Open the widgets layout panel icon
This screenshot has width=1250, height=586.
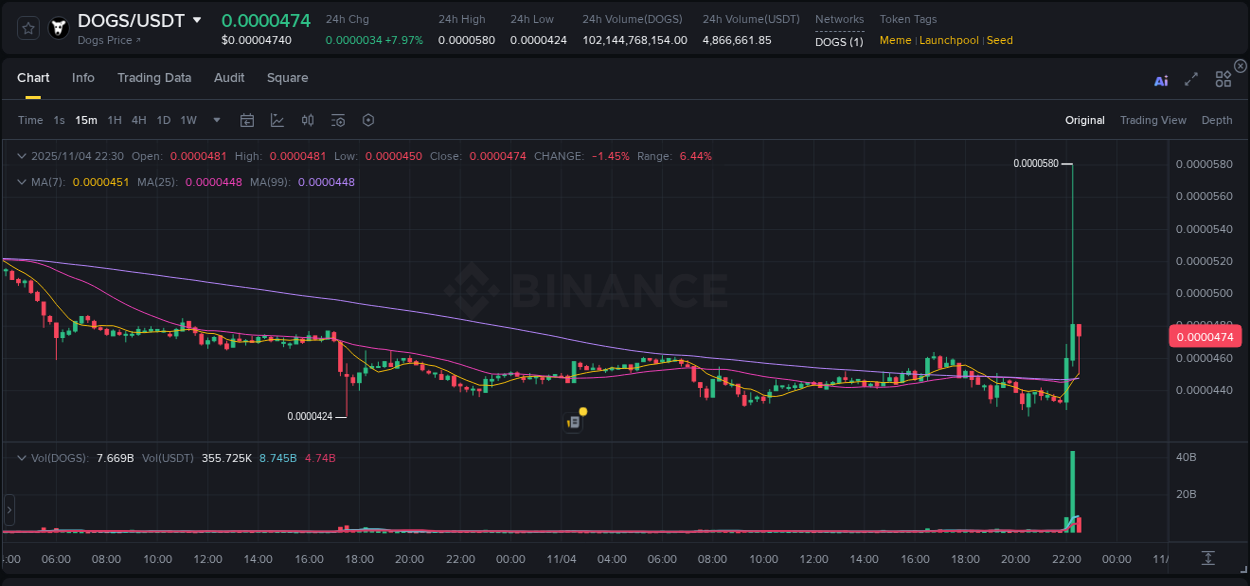[x=1223, y=78]
